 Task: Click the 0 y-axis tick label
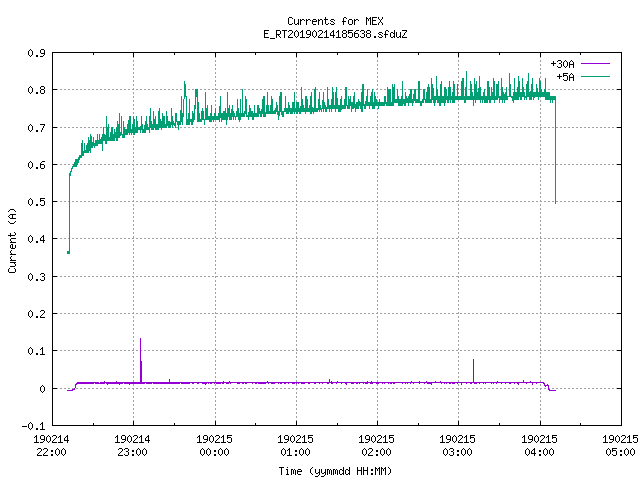click(x=42, y=389)
